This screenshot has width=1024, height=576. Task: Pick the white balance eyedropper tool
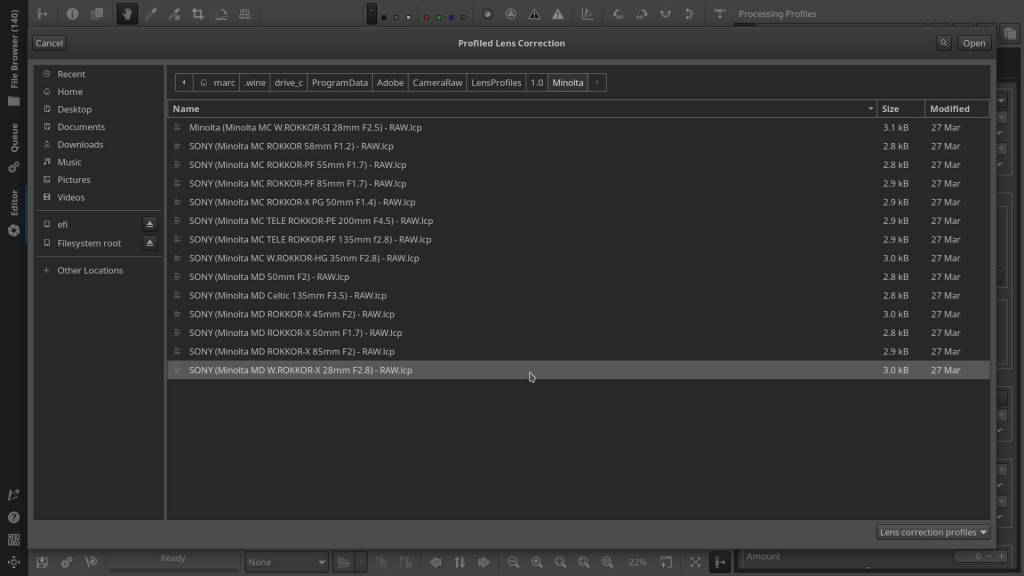point(151,14)
